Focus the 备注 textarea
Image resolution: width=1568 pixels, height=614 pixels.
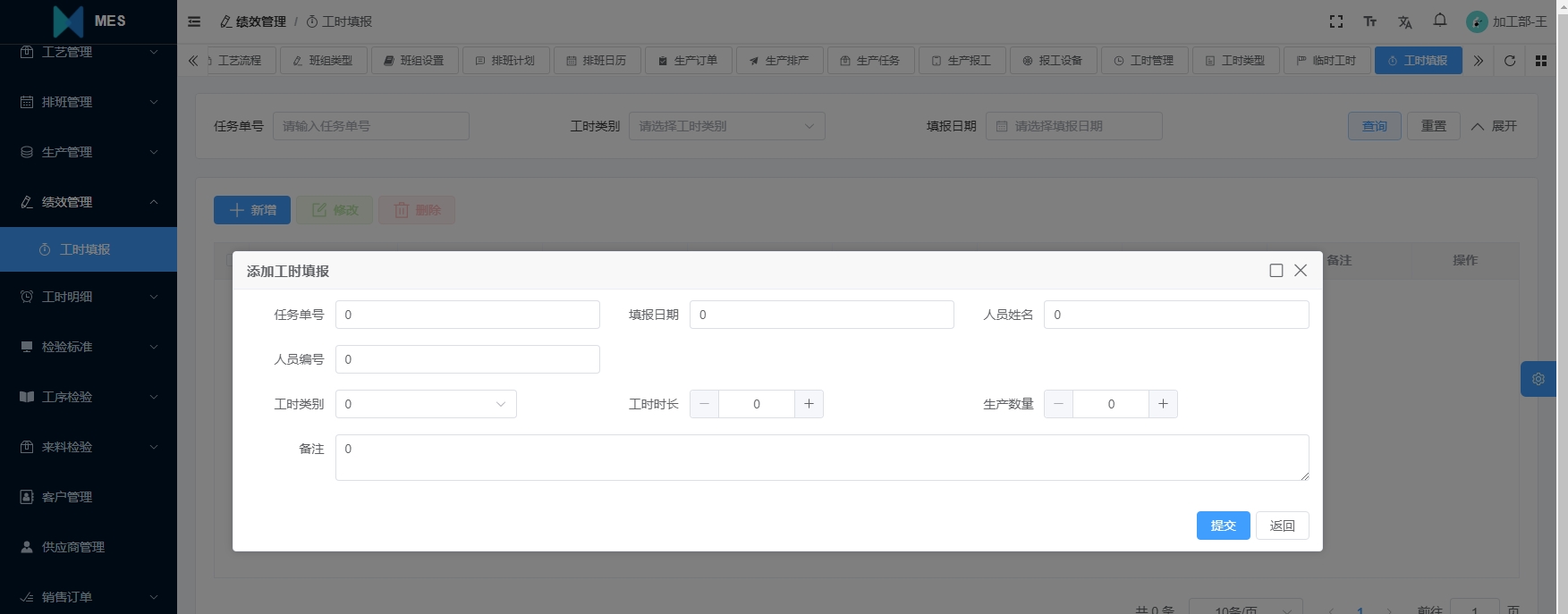(822, 458)
